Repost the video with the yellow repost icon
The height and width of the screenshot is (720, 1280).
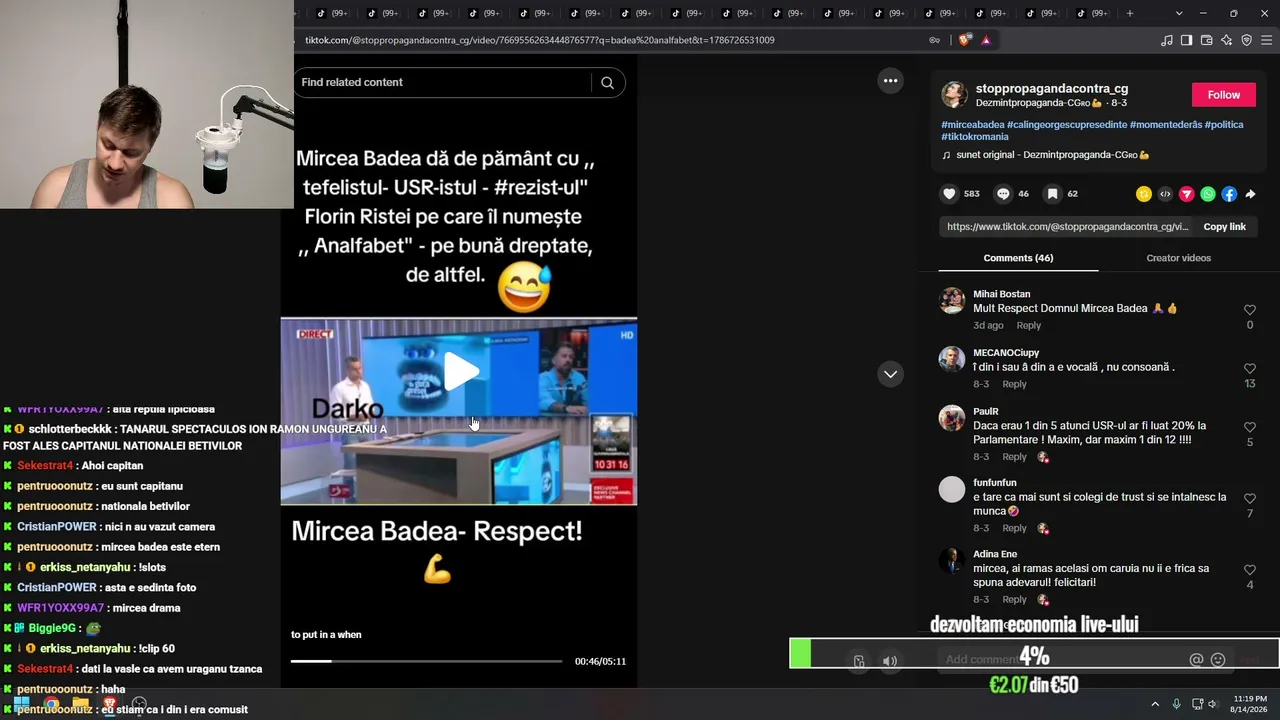coord(1143,194)
